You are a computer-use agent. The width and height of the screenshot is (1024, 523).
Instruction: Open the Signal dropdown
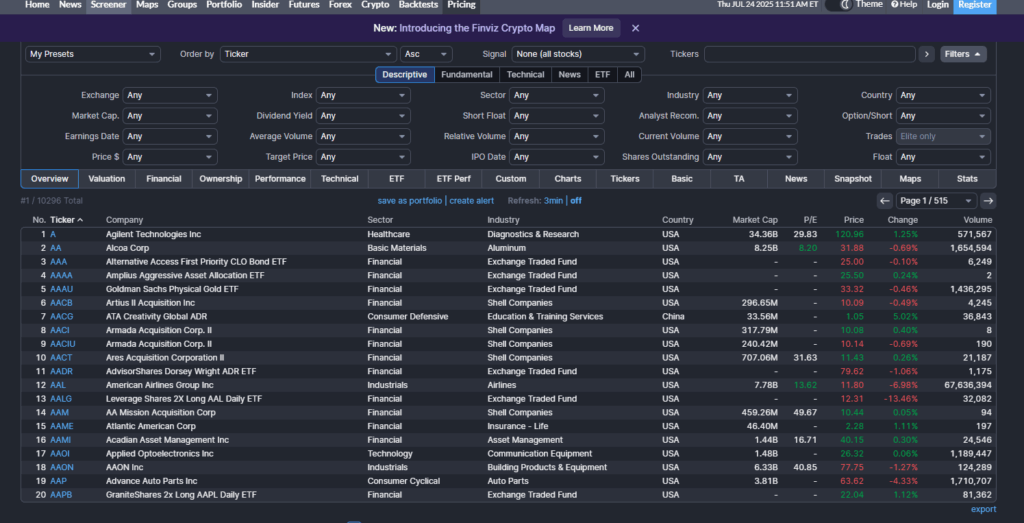(578, 54)
